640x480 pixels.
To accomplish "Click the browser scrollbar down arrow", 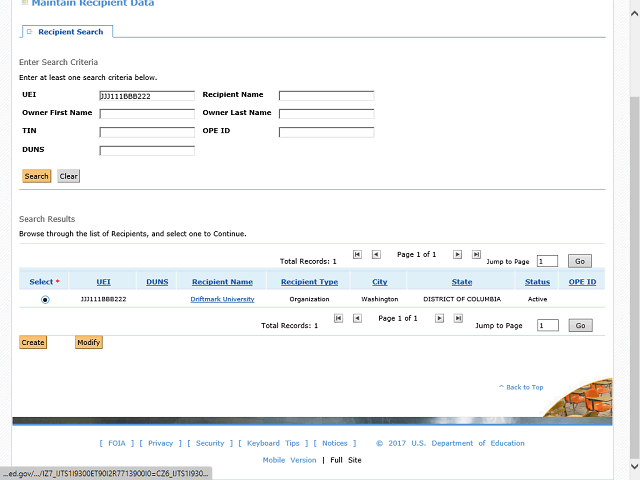I will coord(634,466).
